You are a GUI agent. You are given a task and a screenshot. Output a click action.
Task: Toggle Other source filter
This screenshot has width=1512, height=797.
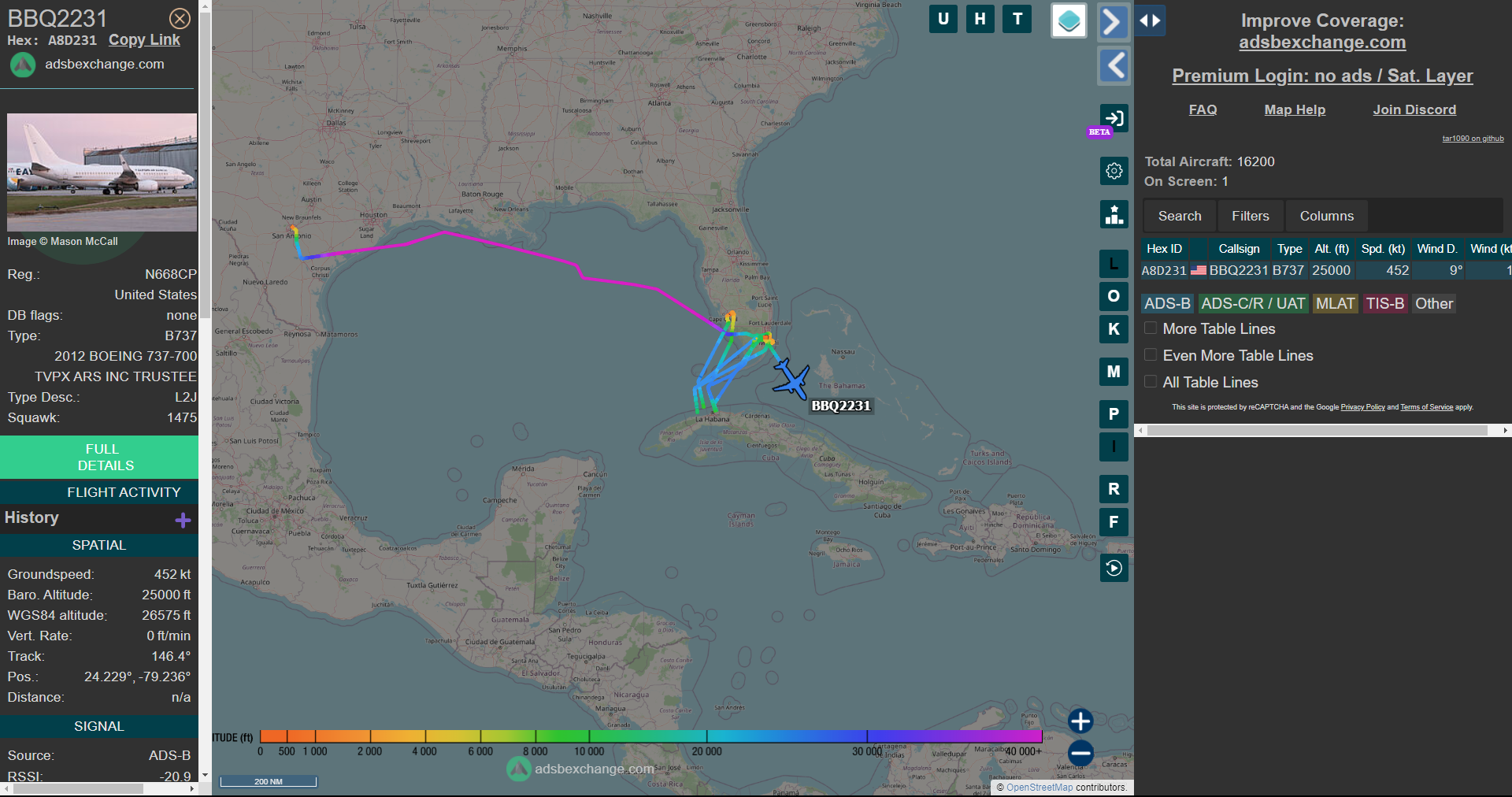[1434, 303]
